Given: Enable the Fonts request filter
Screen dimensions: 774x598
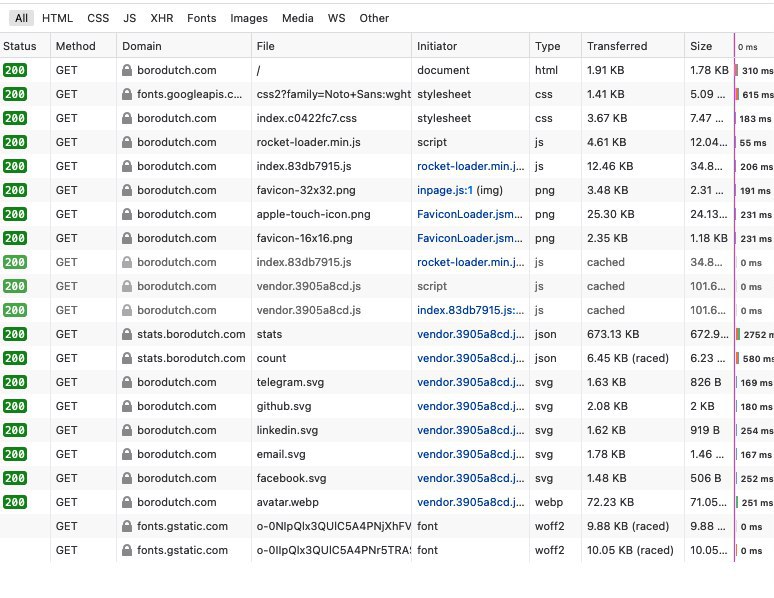Looking at the screenshot, I should click(x=201, y=18).
